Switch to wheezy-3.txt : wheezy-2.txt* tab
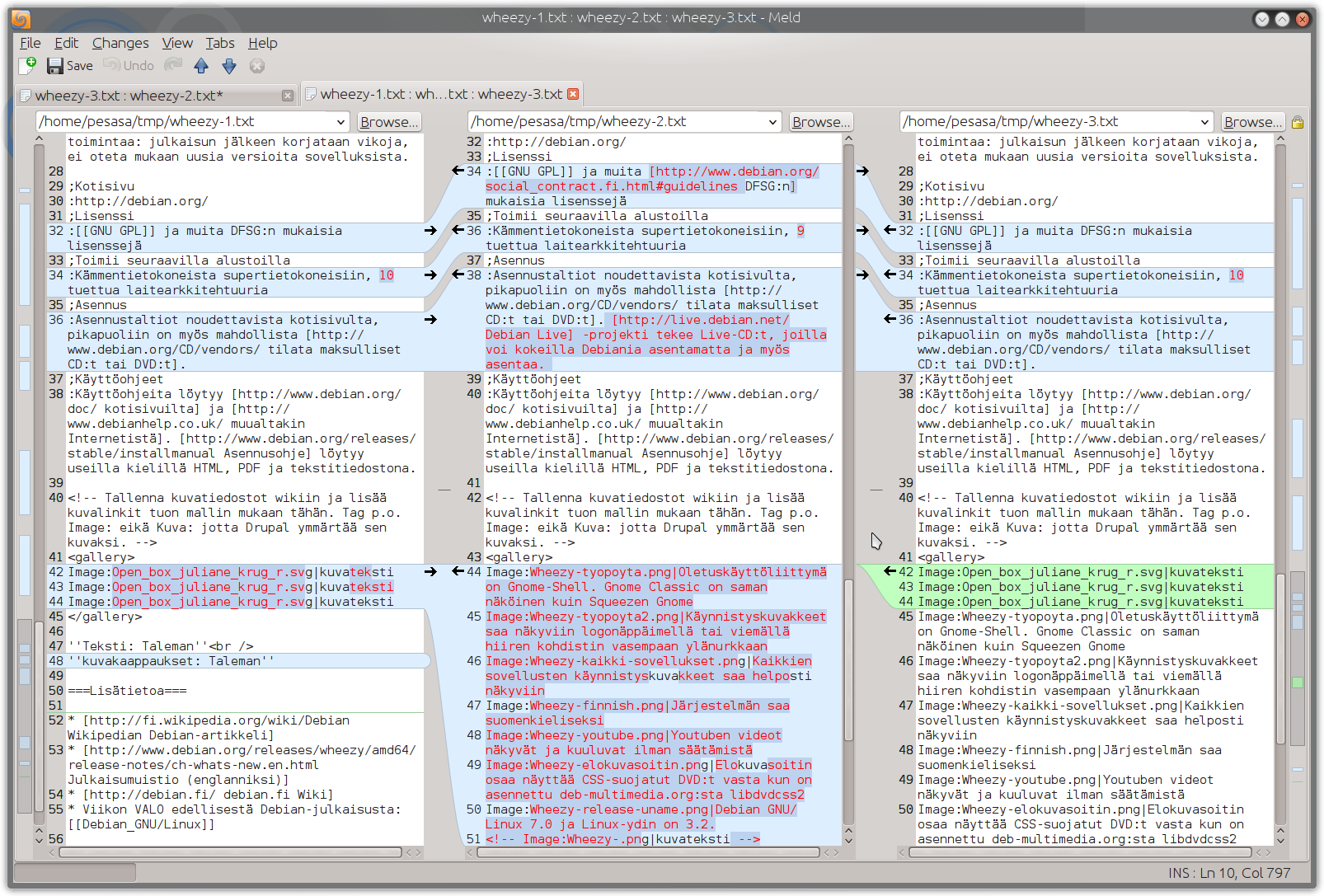The width and height of the screenshot is (1324, 896). point(129,96)
